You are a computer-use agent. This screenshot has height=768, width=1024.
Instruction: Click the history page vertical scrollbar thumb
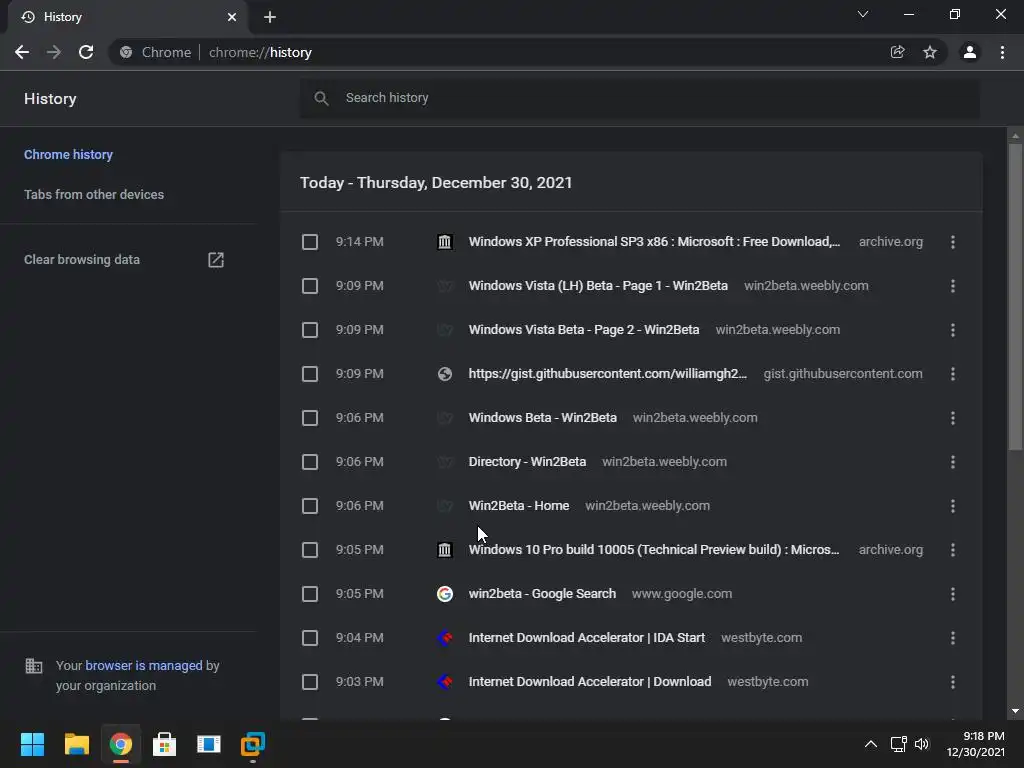pyautogui.click(x=1015, y=297)
